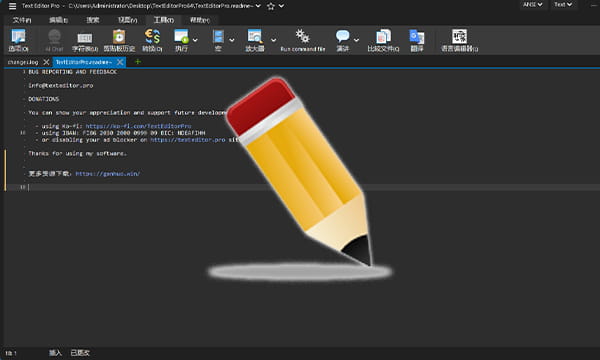Select the TextEditorPro.readme tab
Screen dimensions: 600x360
pyautogui.click(x=84, y=62)
